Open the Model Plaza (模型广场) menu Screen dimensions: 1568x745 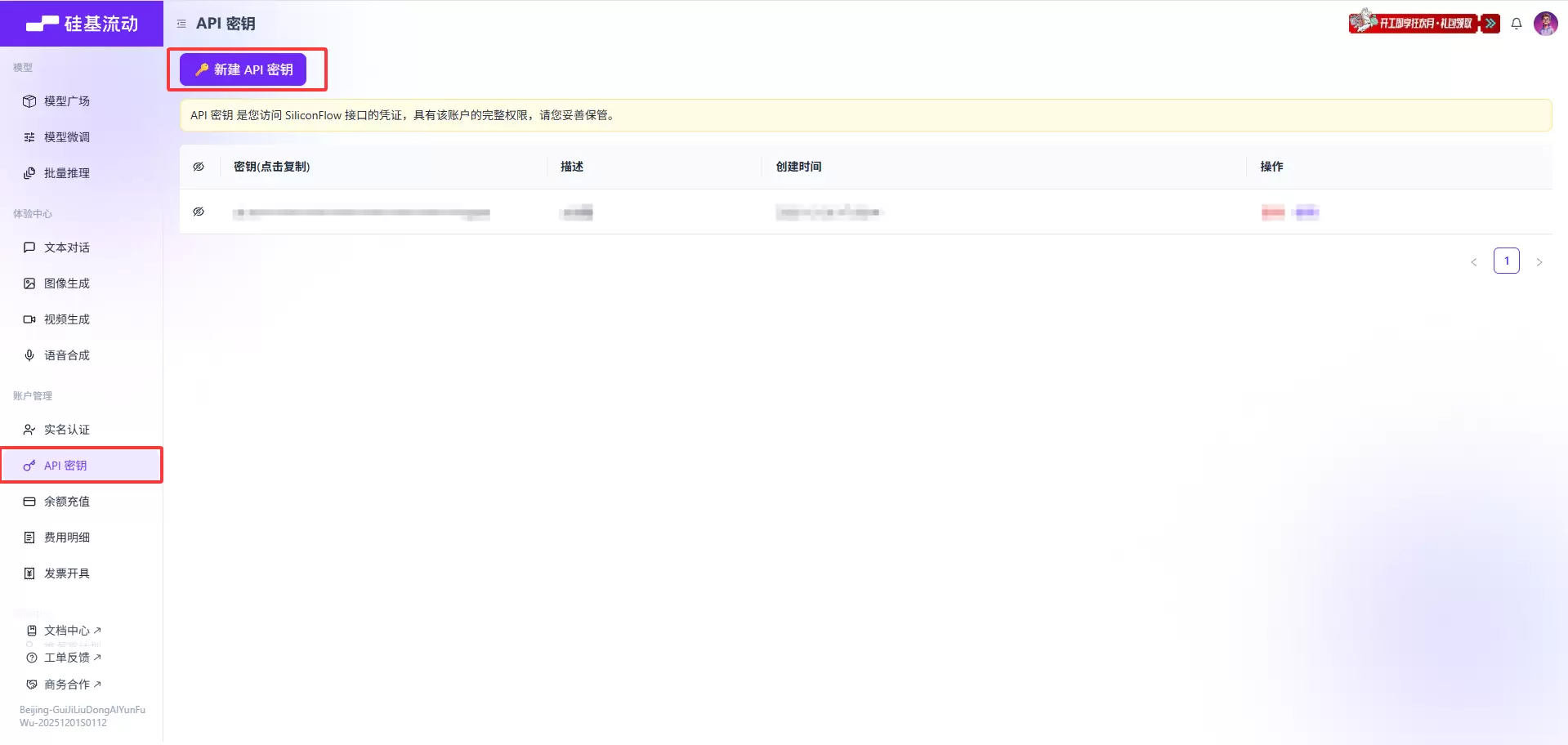[x=67, y=101]
